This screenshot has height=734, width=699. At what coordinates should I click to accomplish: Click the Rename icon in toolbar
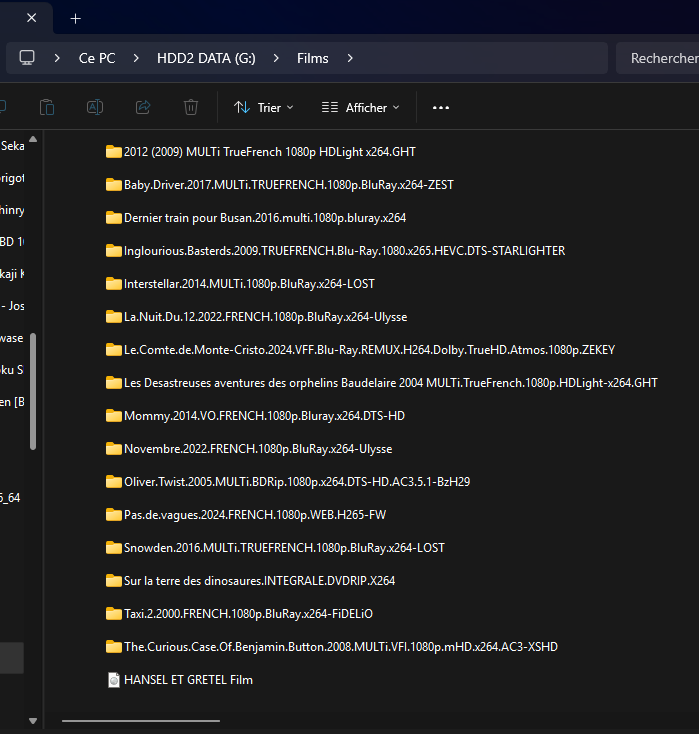click(95, 108)
